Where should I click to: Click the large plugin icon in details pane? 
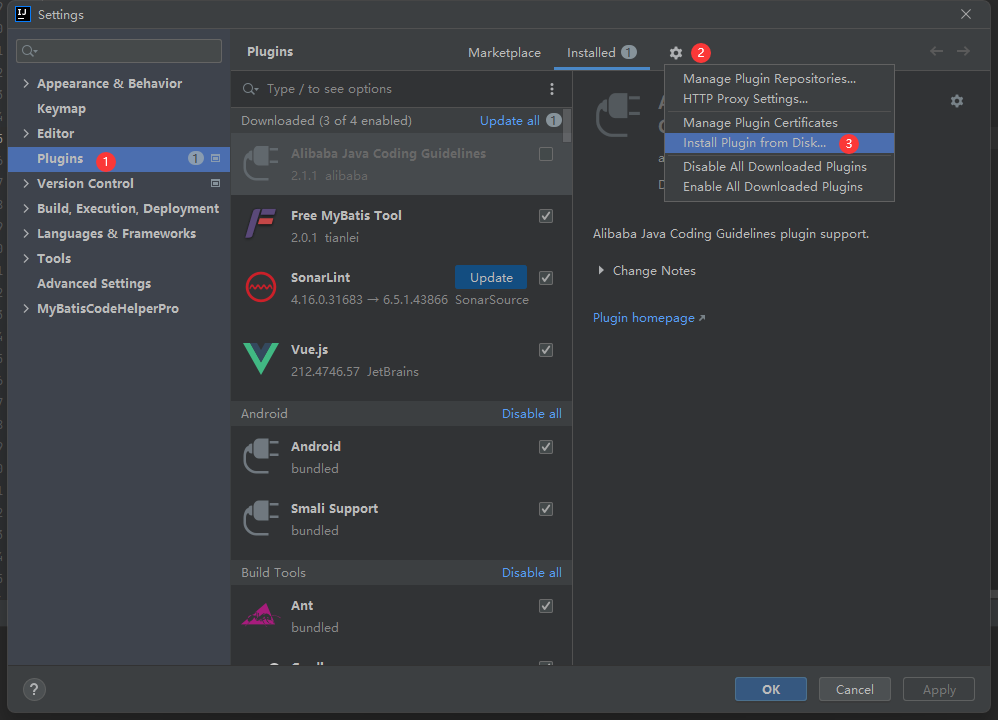click(618, 115)
